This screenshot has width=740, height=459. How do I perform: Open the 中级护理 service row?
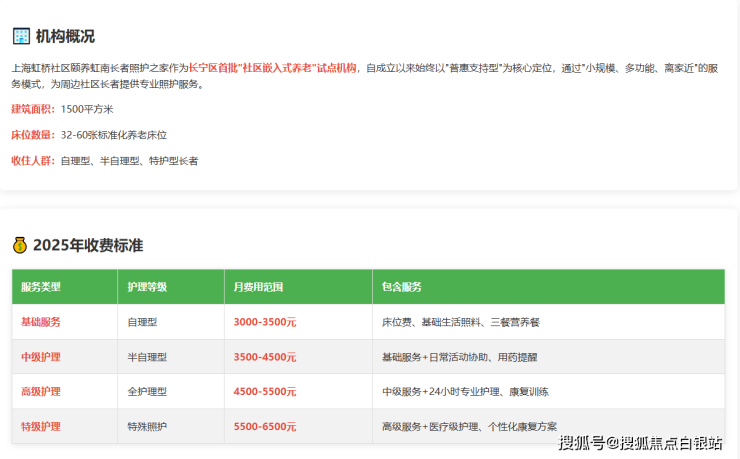click(x=41, y=357)
